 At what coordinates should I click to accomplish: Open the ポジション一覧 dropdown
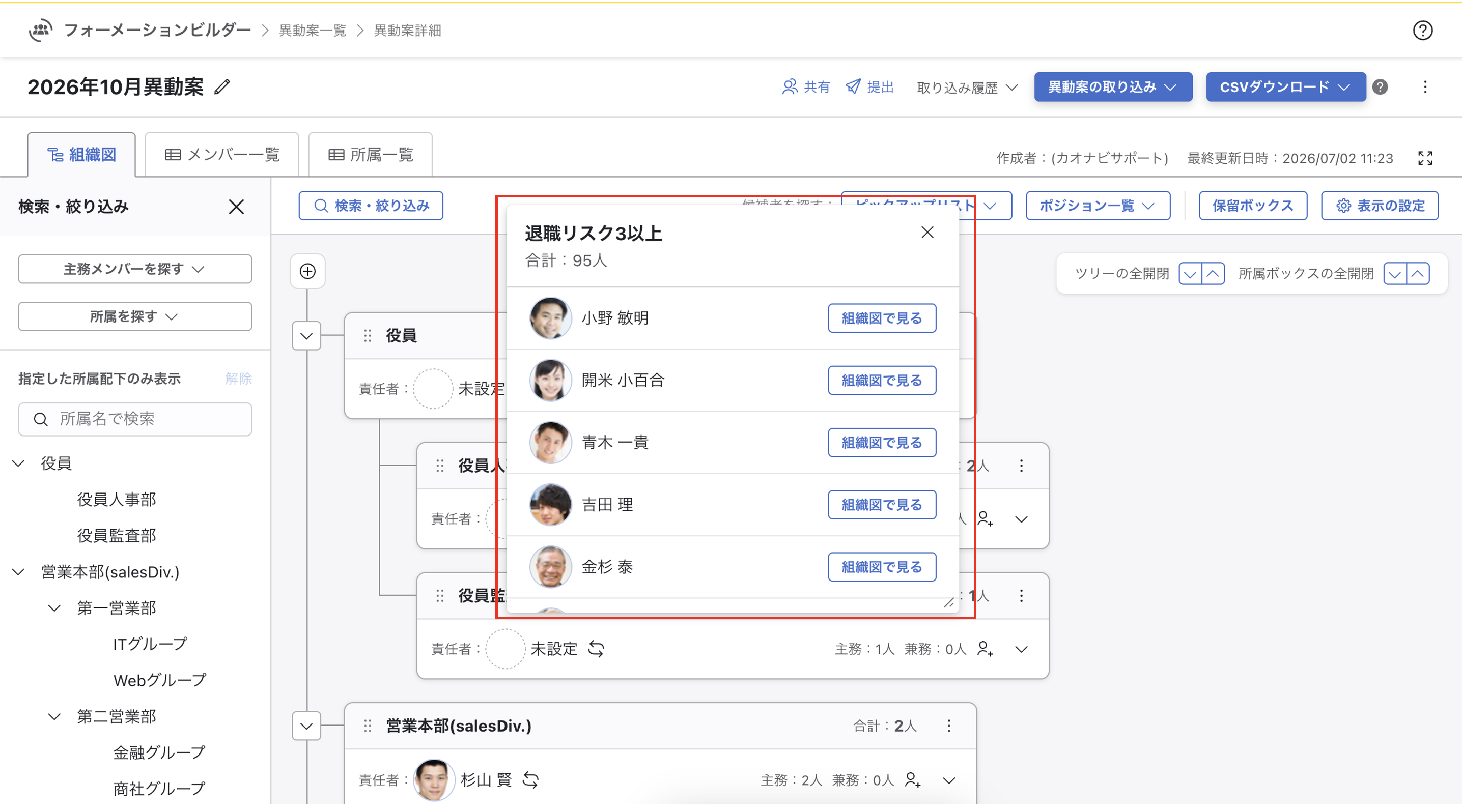tap(1098, 205)
